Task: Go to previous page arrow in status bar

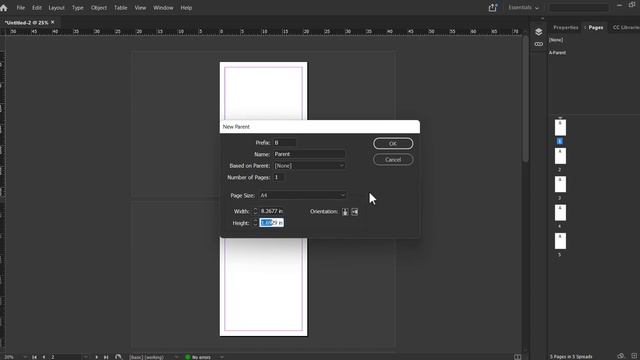Action: (x=44, y=357)
